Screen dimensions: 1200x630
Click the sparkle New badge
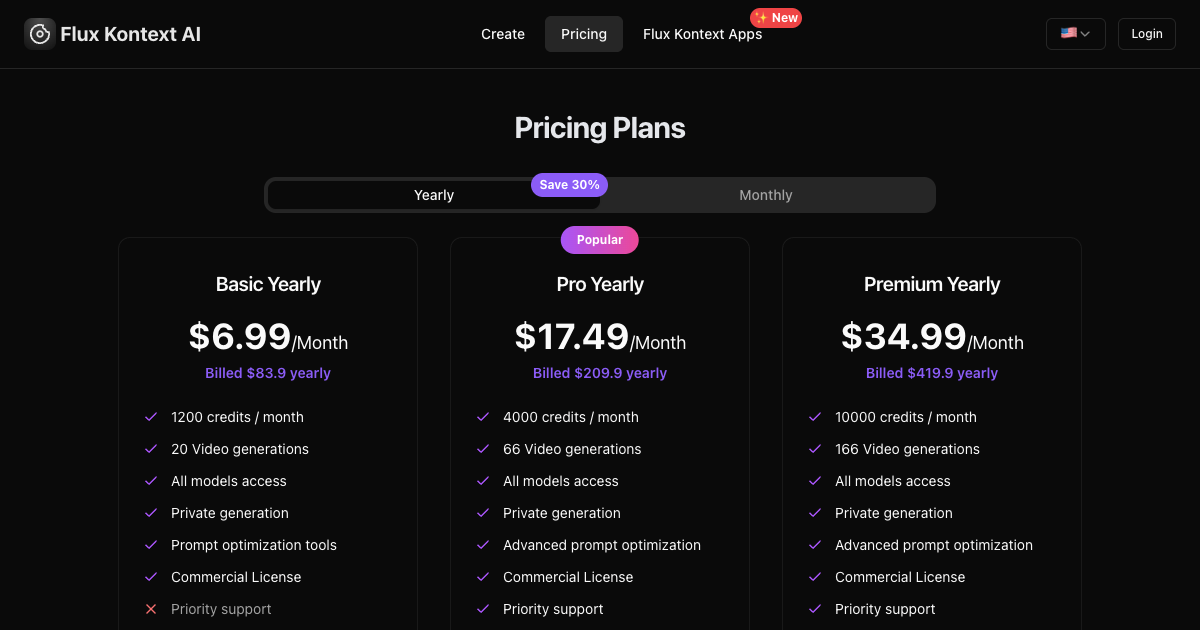pos(776,18)
